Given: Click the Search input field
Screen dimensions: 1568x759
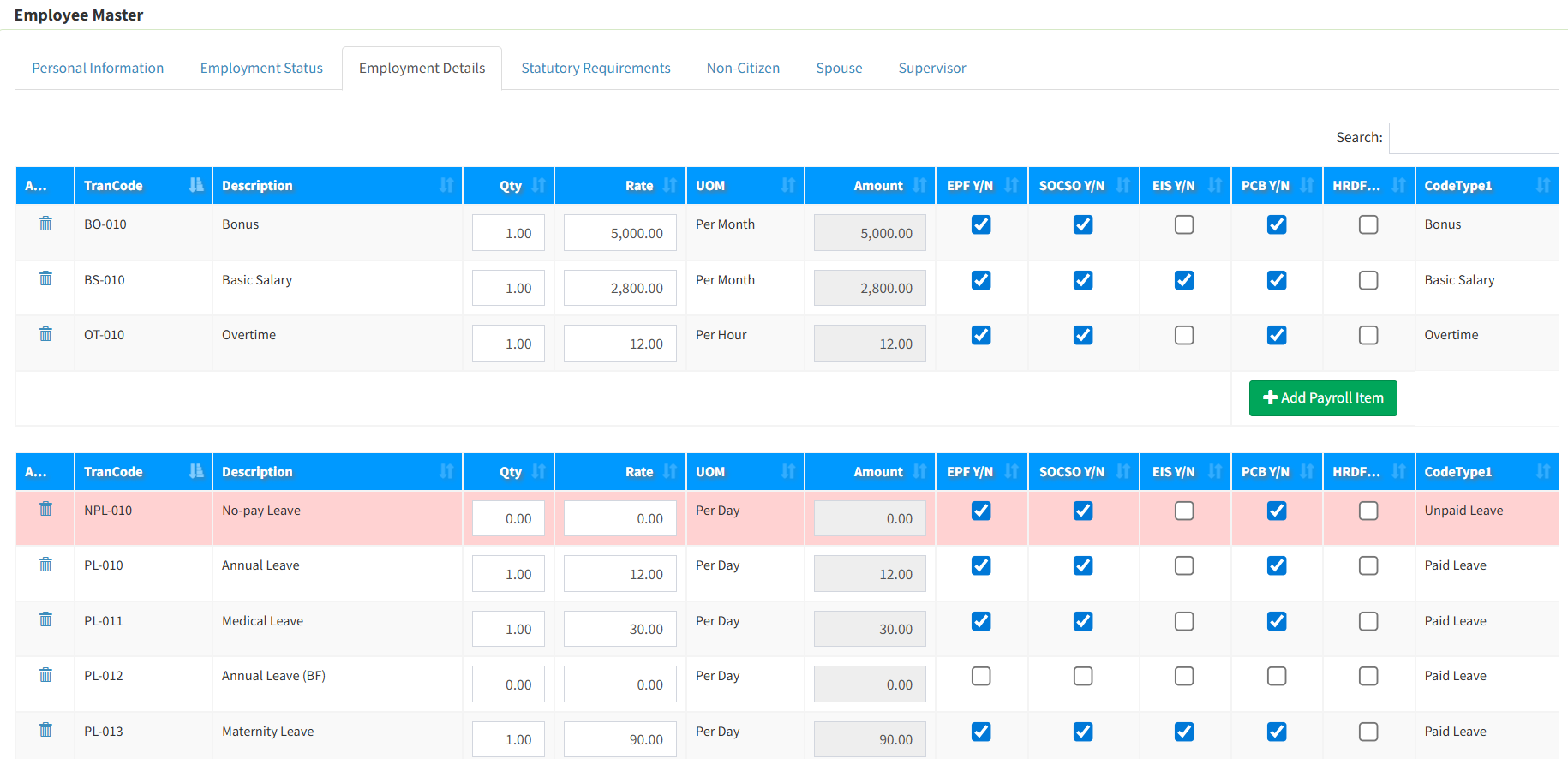Looking at the screenshot, I should (x=1474, y=138).
